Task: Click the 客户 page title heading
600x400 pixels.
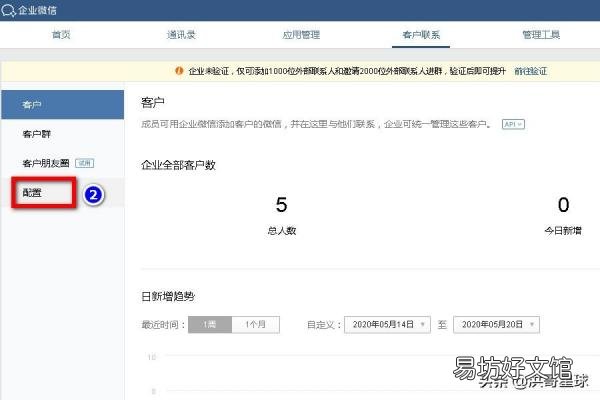Action: (x=153, y=103)
